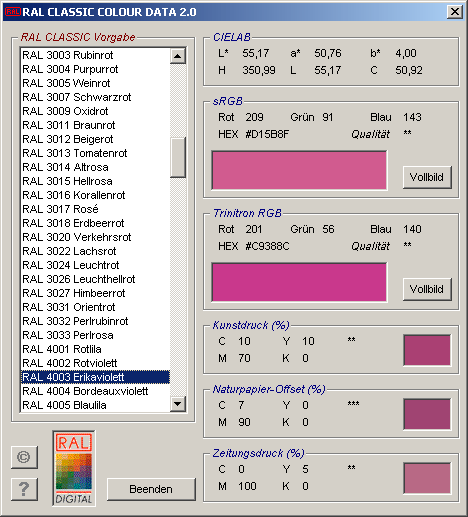468x517 pixels.
Task: Click the RAL Digital logo image
Action: [x=74, y=468]
